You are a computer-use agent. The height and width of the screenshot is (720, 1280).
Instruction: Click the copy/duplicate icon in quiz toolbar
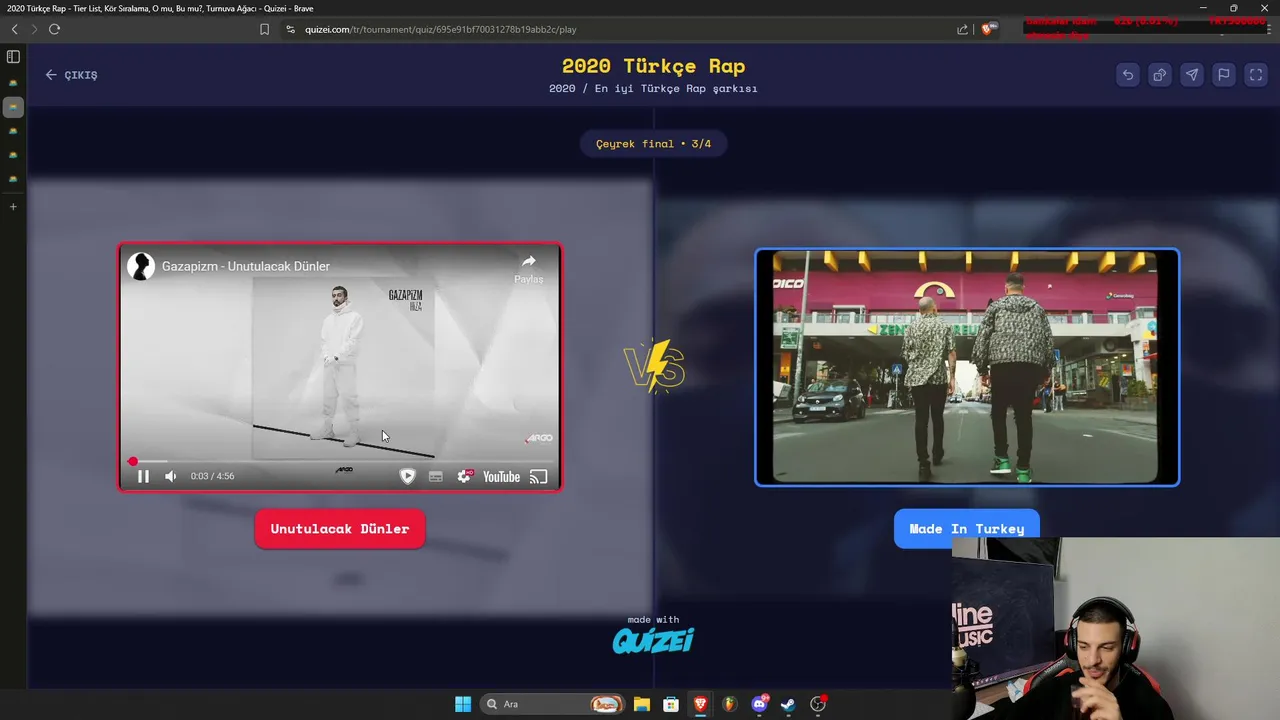[x=1160, y=75]
